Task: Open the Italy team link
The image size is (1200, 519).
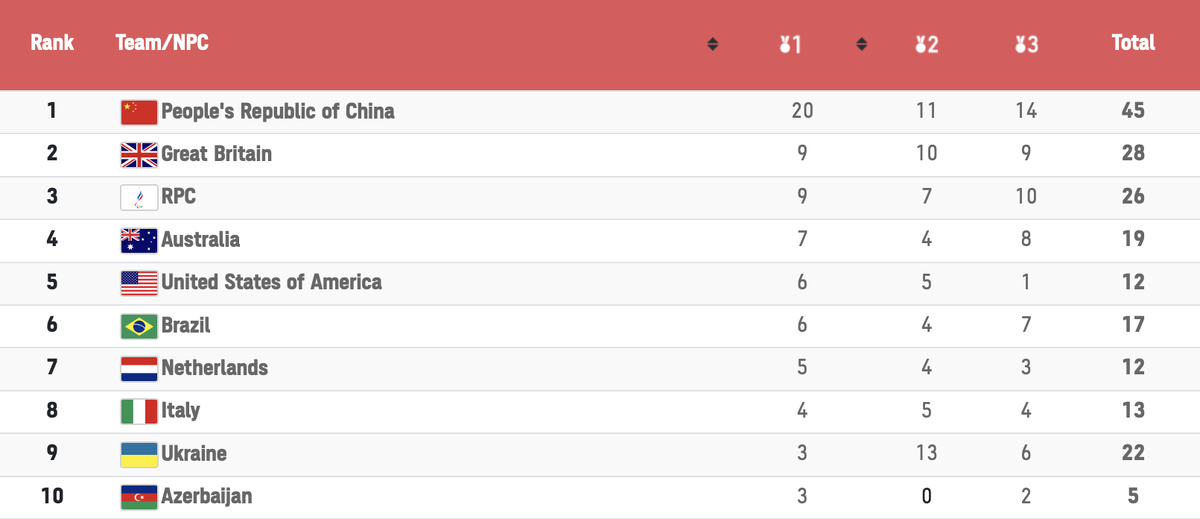Action: pos(181,410)
